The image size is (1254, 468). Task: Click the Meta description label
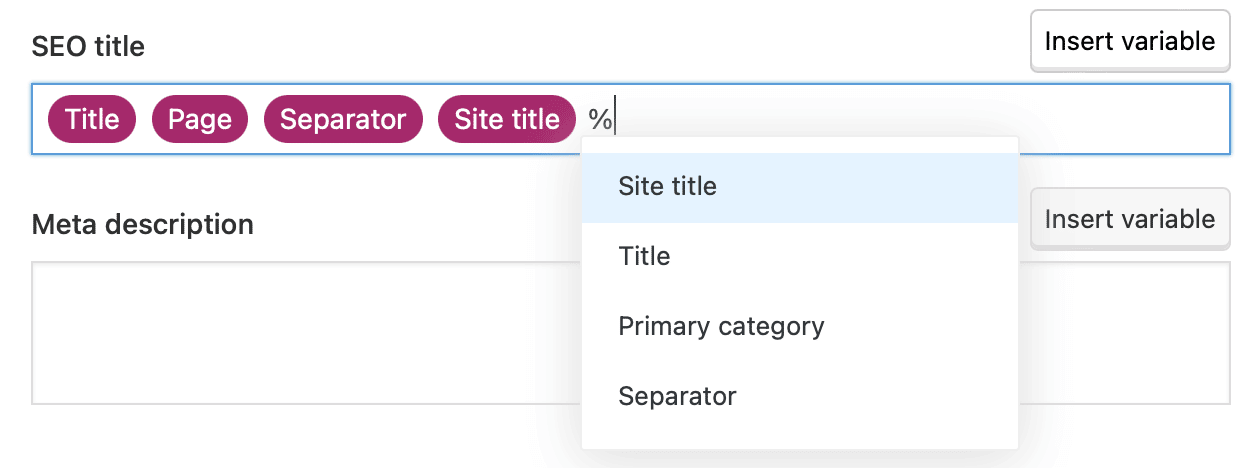[x=142, y=224]
